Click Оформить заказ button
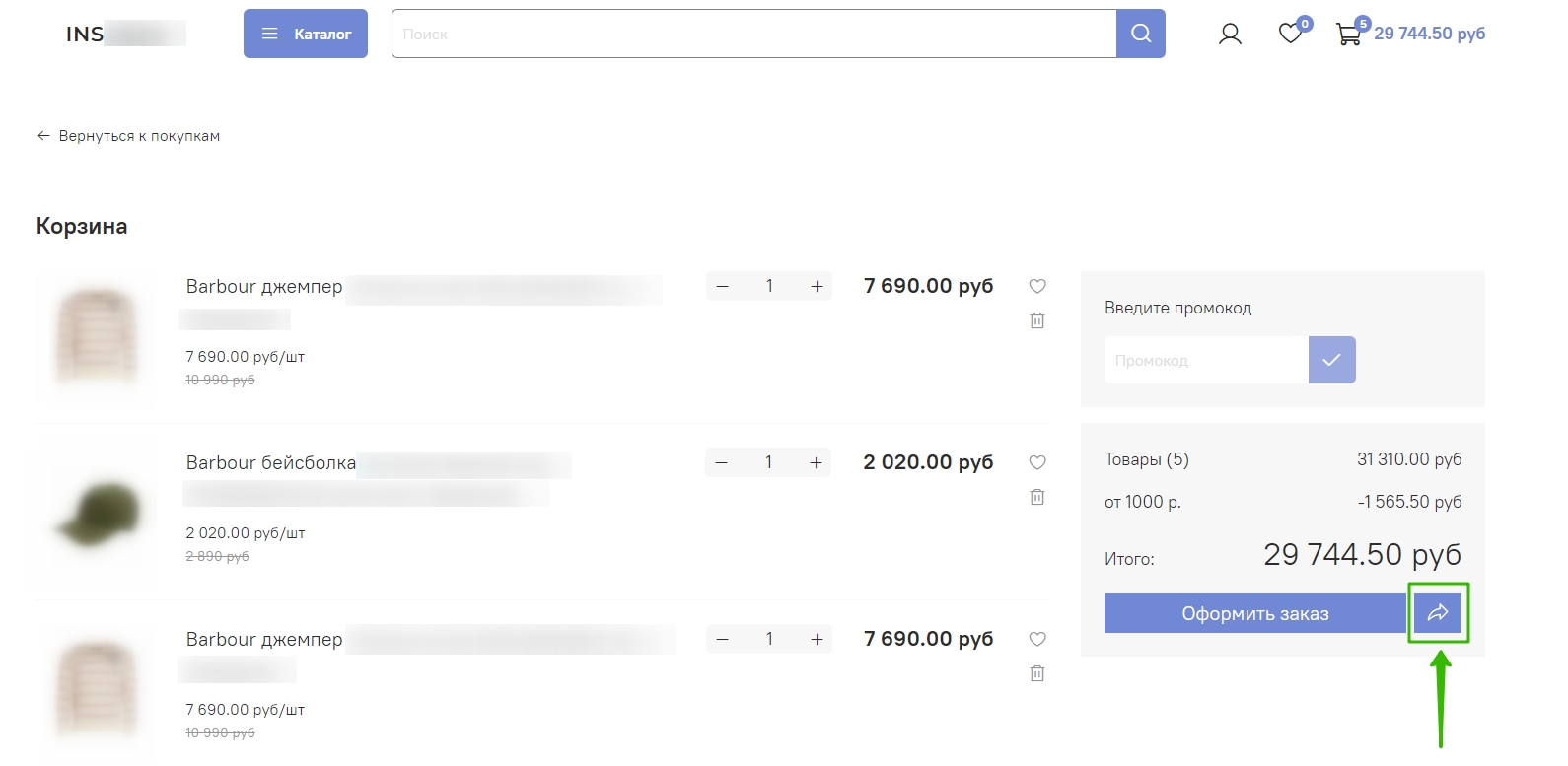The image size is (1568, 766). [x=1255, y=613]
